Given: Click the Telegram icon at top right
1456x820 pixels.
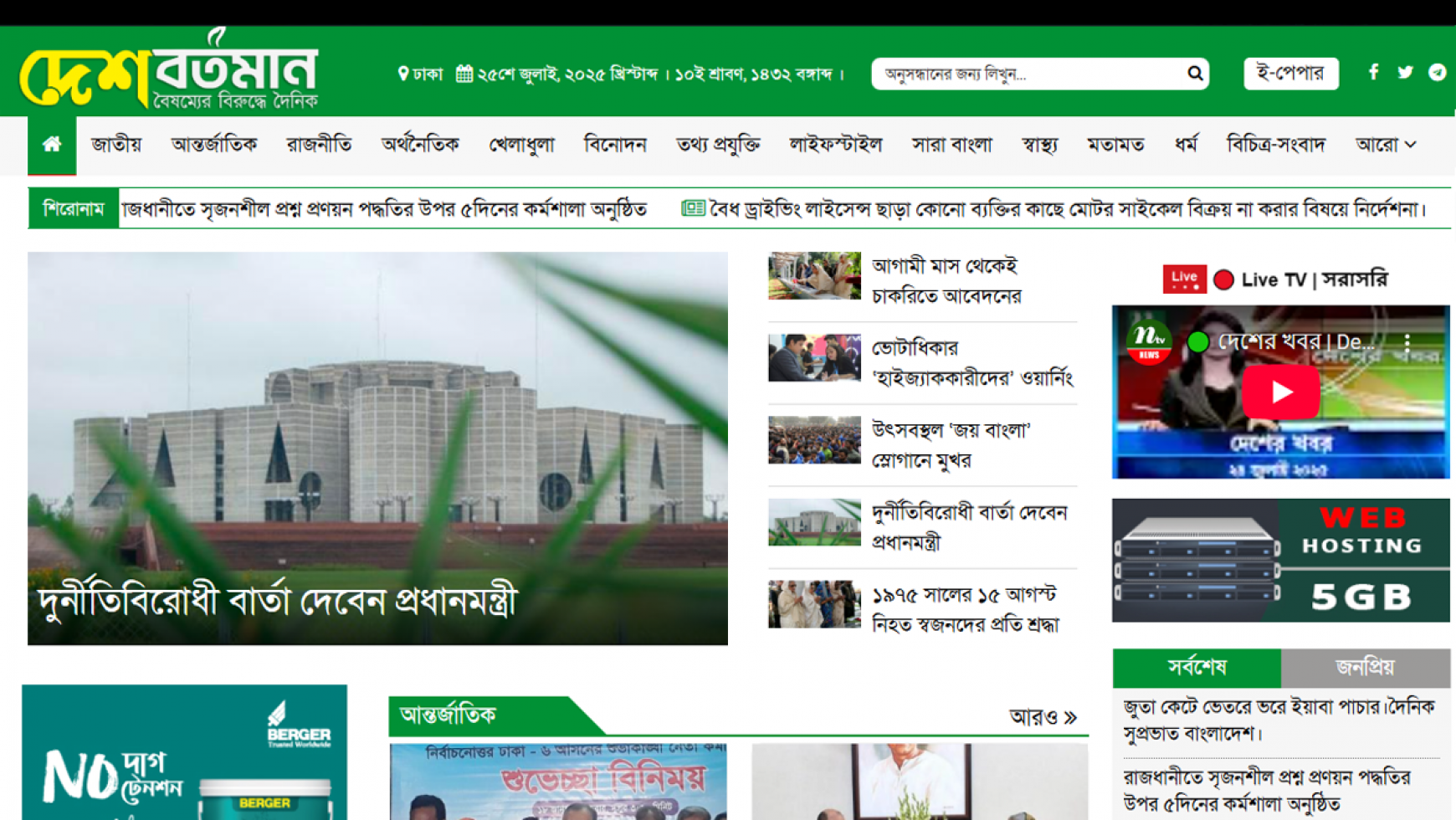Looking at the screenshot, I should point(1437,73).
